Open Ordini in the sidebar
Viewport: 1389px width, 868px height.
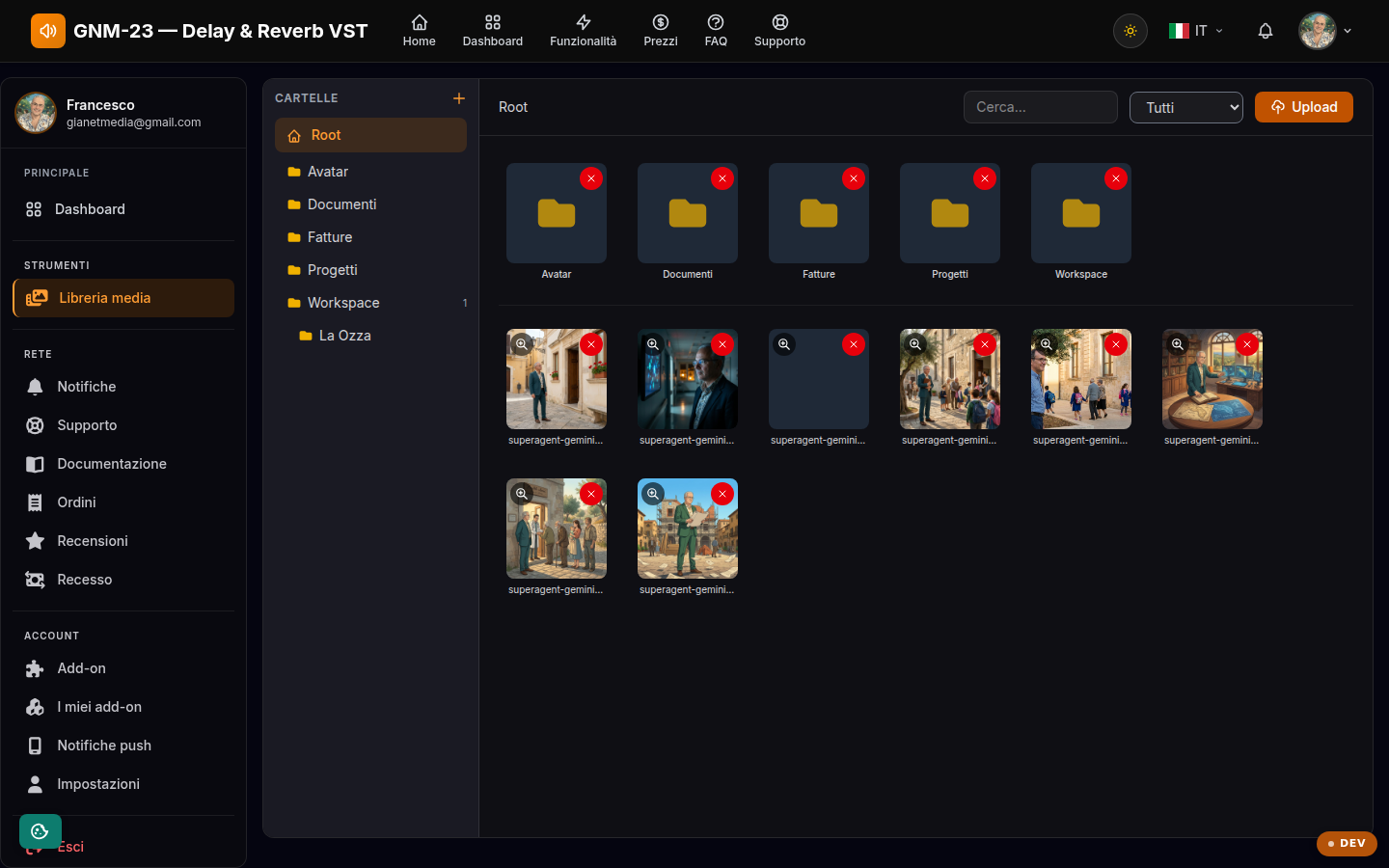coord(123,502)
